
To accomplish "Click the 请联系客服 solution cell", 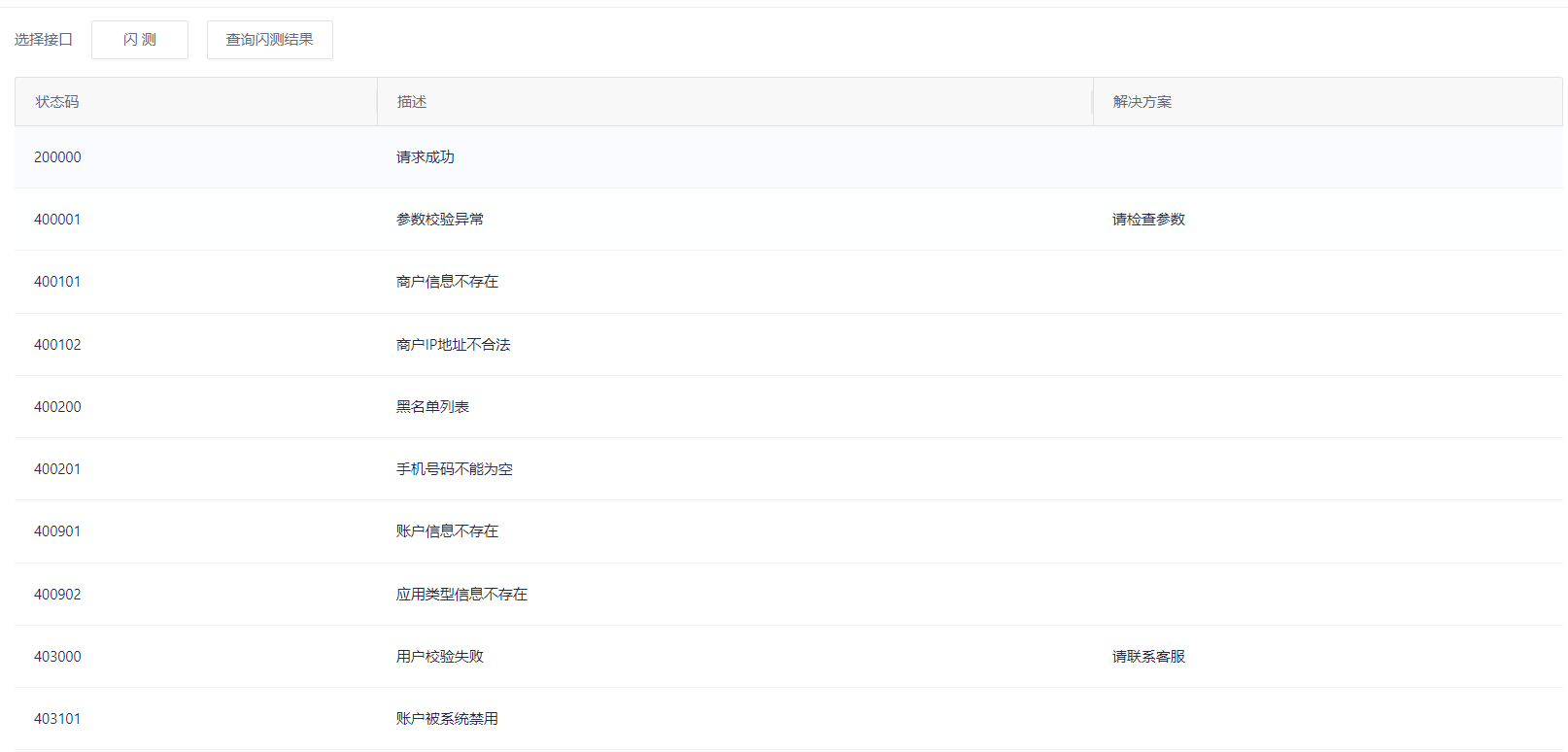I will 1149,657.
